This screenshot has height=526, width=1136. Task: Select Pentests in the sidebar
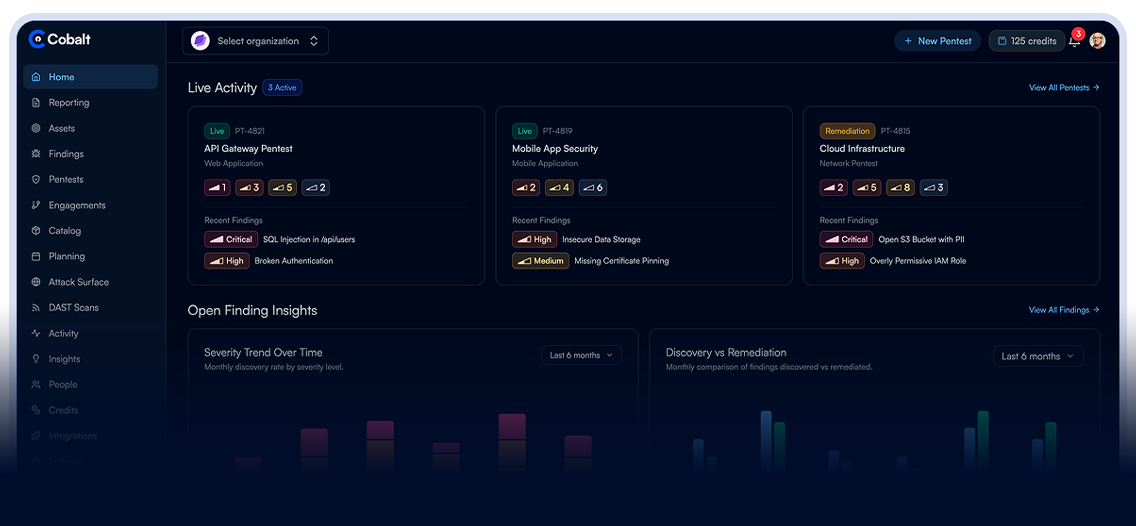(x=91, y=179)
